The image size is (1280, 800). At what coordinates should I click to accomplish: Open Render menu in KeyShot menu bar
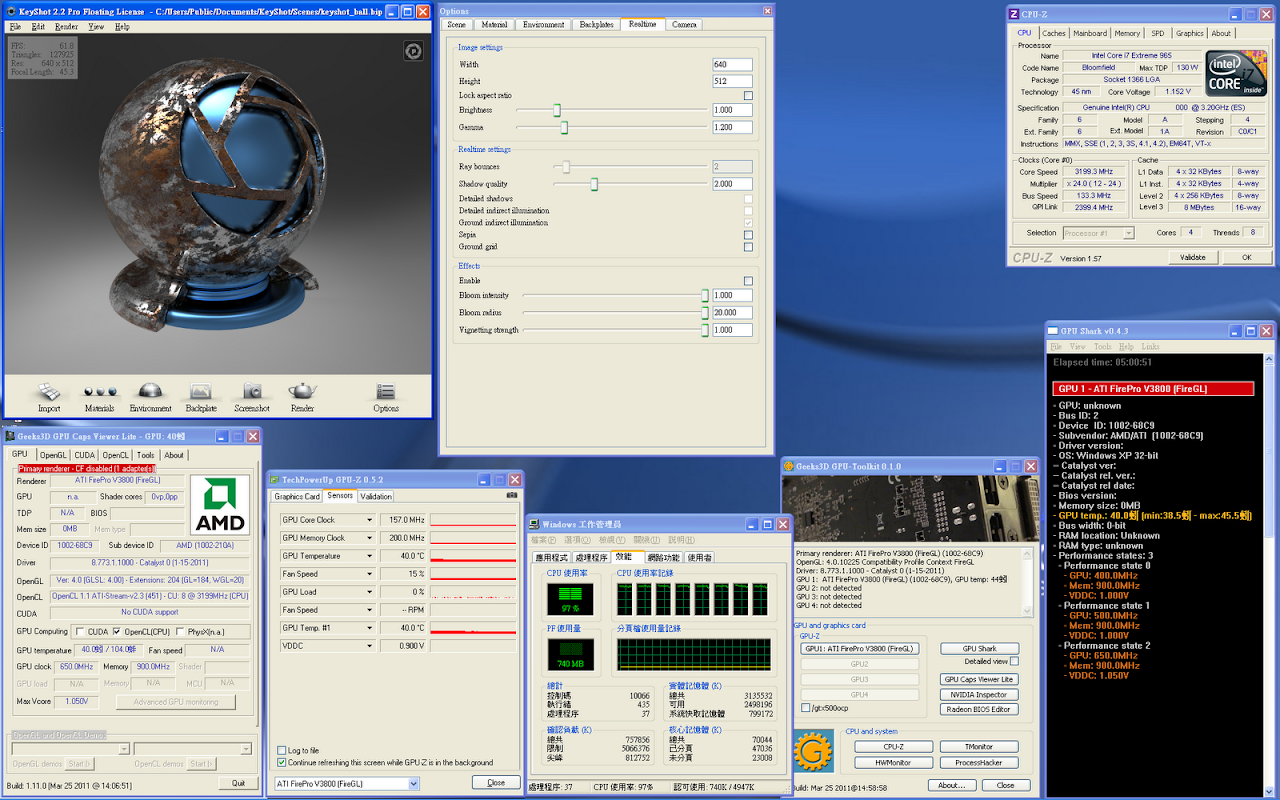pos(67,27)
